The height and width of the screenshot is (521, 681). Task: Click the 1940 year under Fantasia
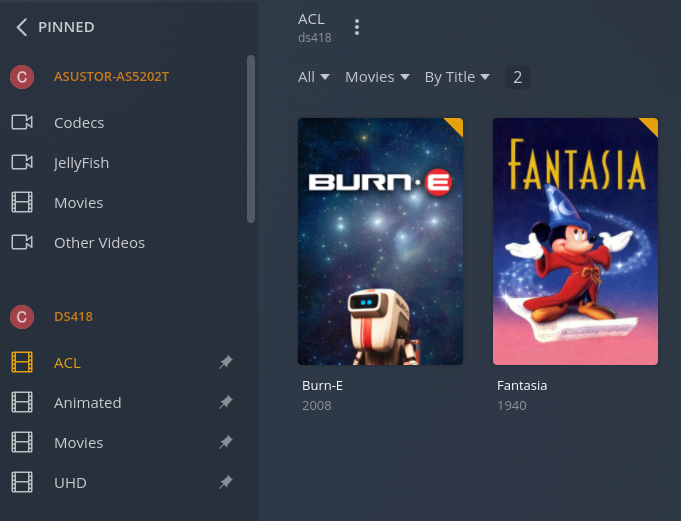[512, 406]
